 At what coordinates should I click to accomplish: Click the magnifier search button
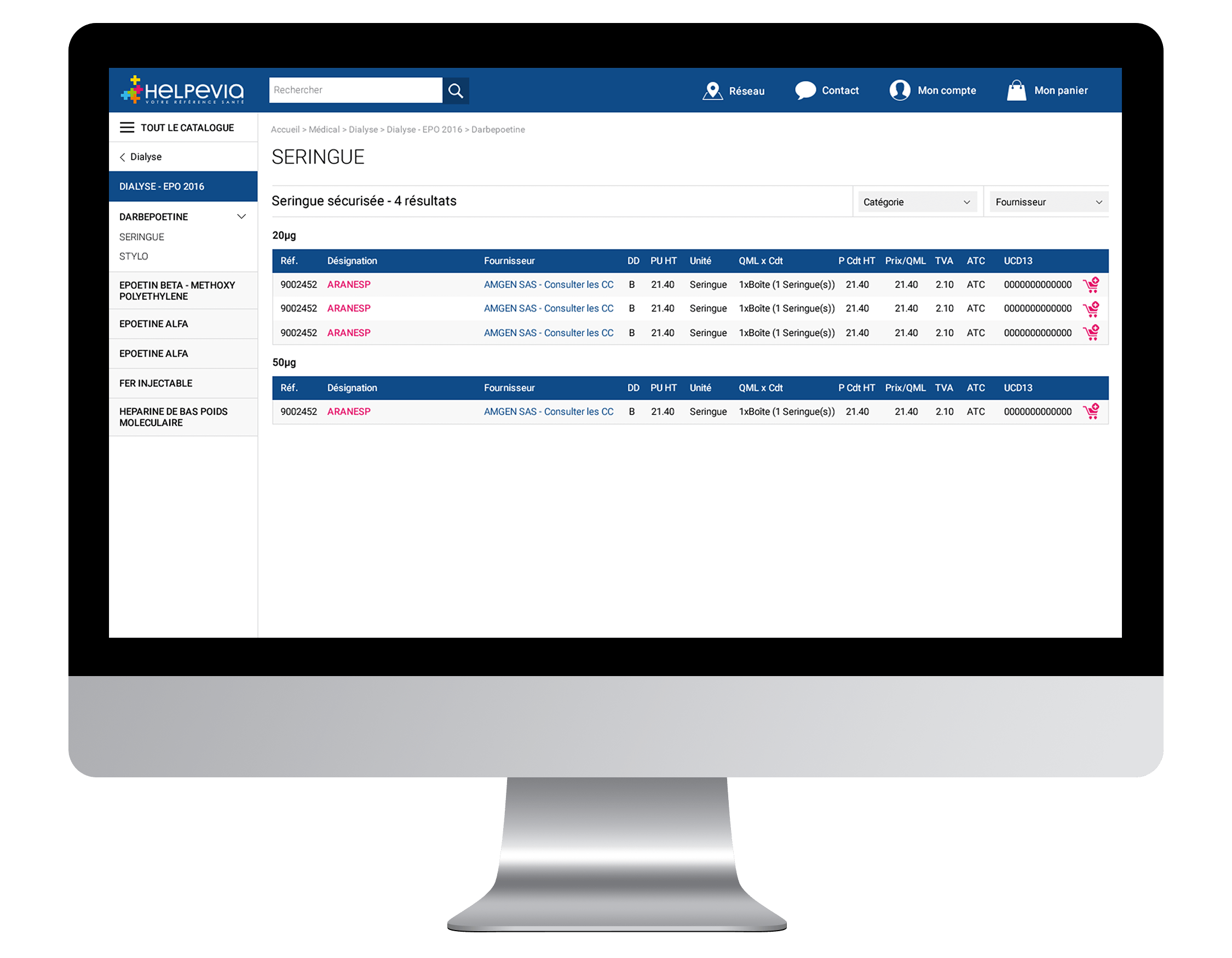(x=455, y=90)
